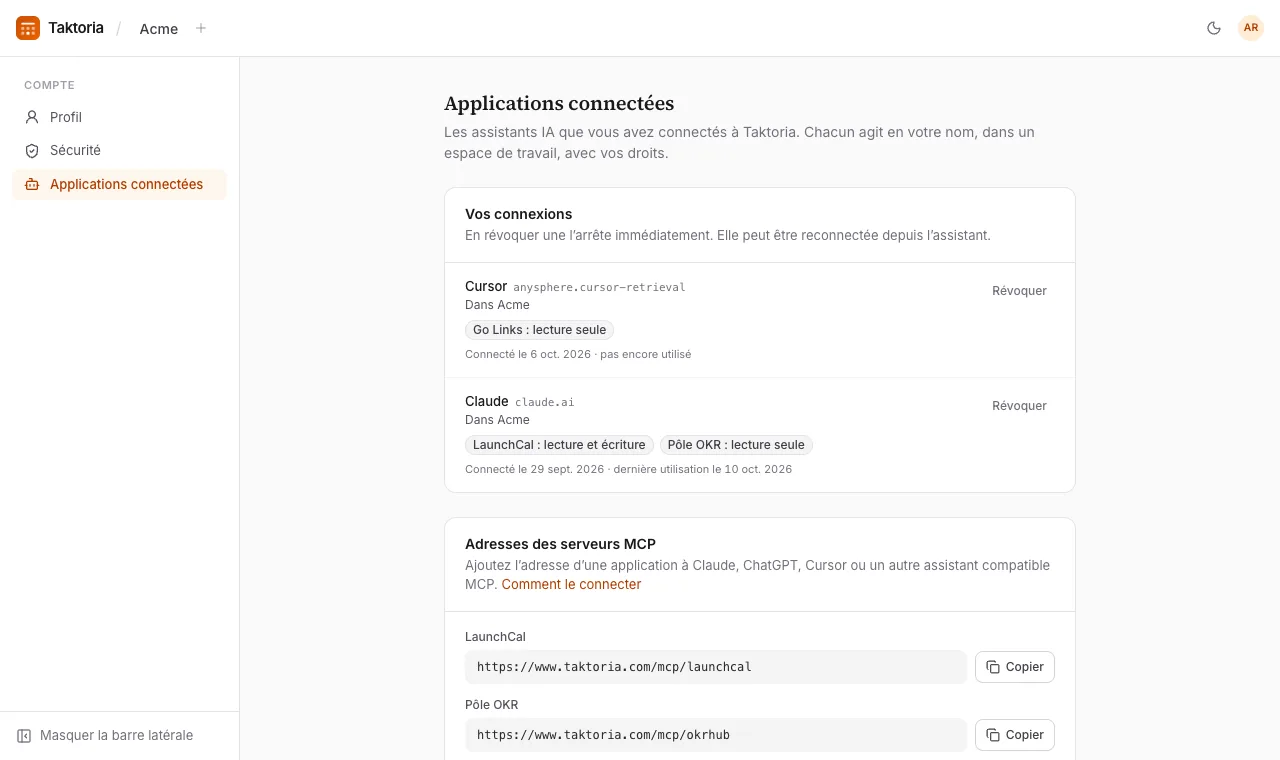This screenshot has height=760, width=1280.
Task: Select the Acme workspace breadcrumb
Action: click(159, 29)
